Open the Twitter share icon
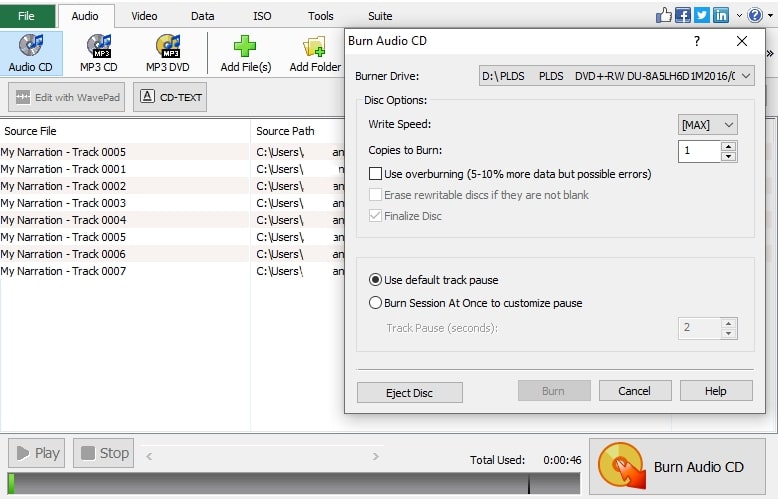Viewport: 778px width, 502px height. (702, 15)
